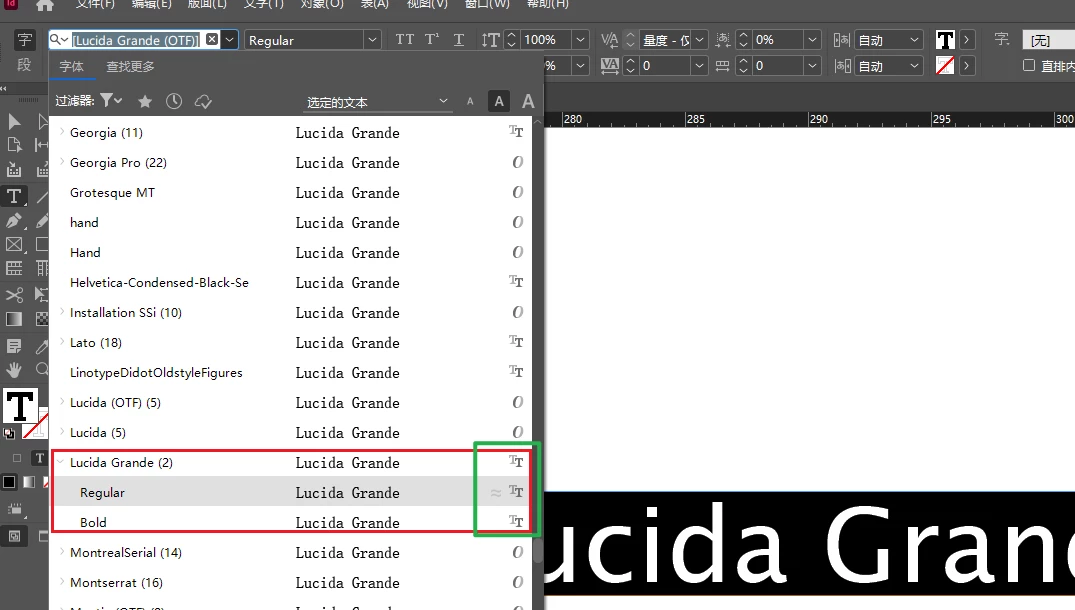
Task: Open the 编辑(E) menu
Action: (x=152, y=4)
